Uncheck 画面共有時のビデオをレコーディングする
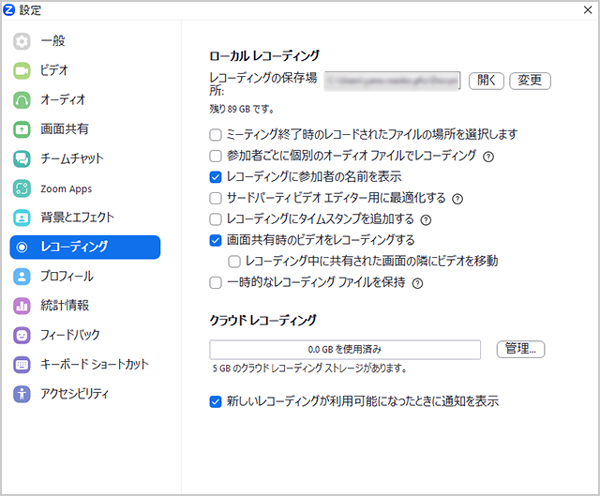 (215, 240)
